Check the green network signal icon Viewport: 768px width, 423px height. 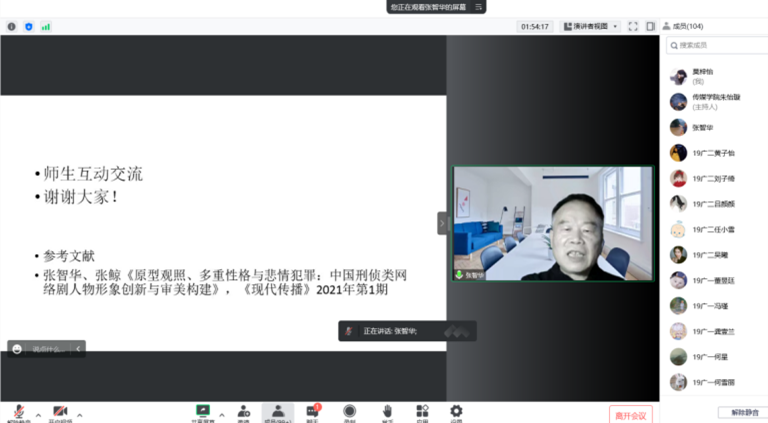[45, 27]
